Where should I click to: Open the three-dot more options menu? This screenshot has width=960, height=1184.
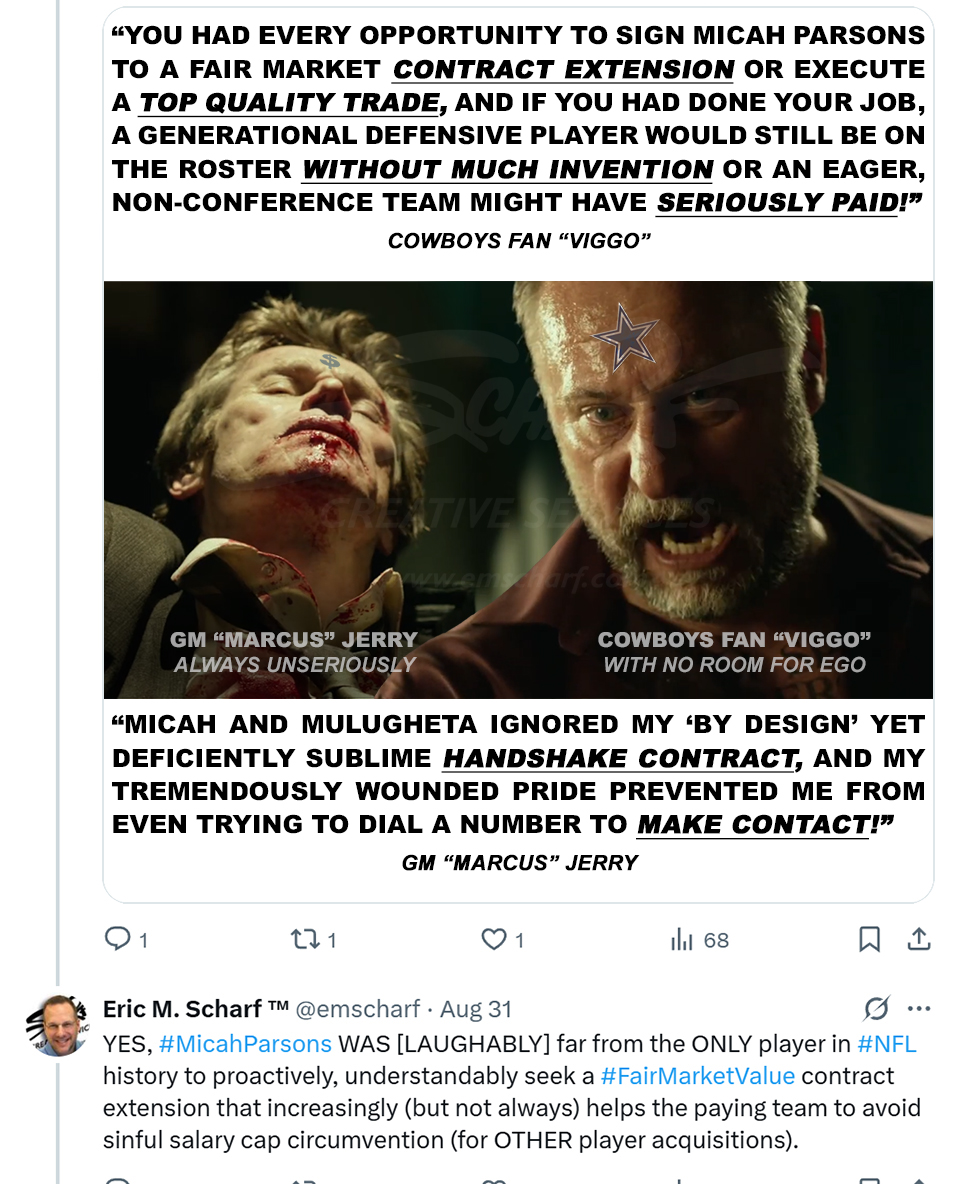tap(918, 1008)
